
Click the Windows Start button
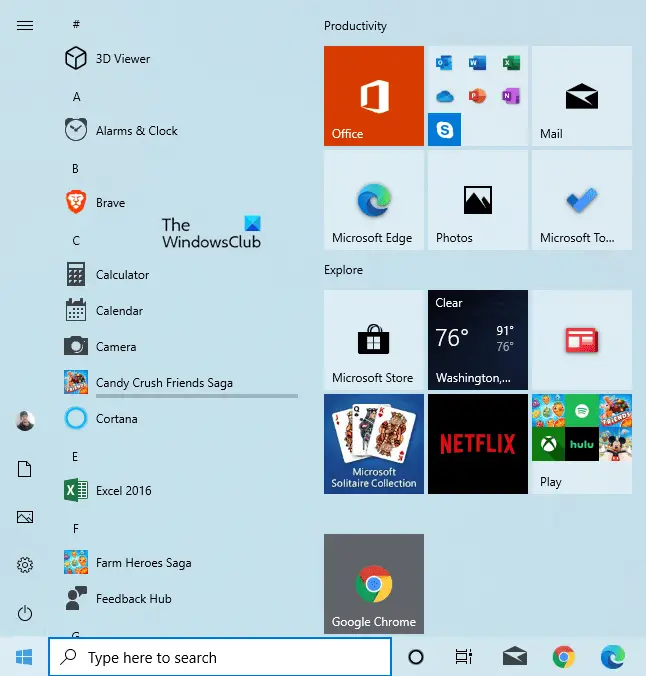(x=24, y=657)
